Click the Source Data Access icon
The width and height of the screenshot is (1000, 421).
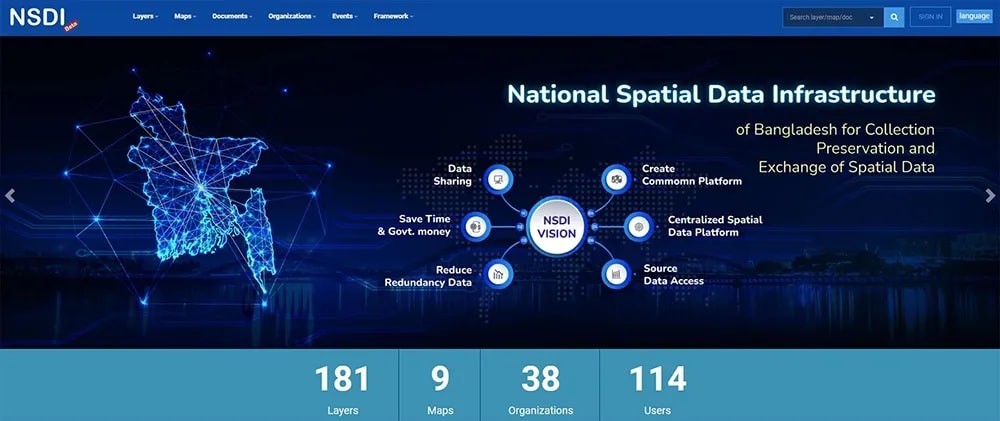[616, 273]
